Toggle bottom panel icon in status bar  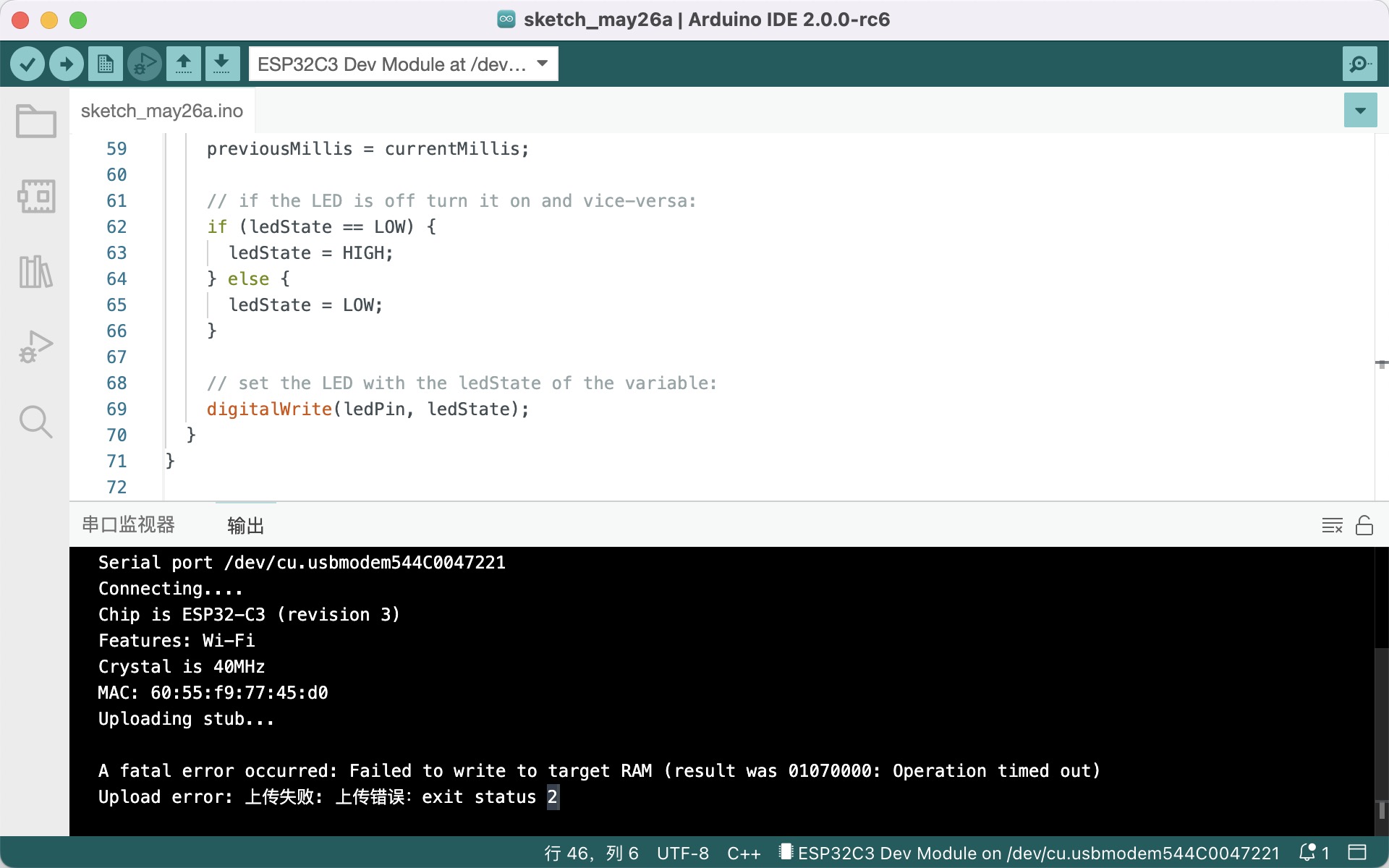[1357, 853]
